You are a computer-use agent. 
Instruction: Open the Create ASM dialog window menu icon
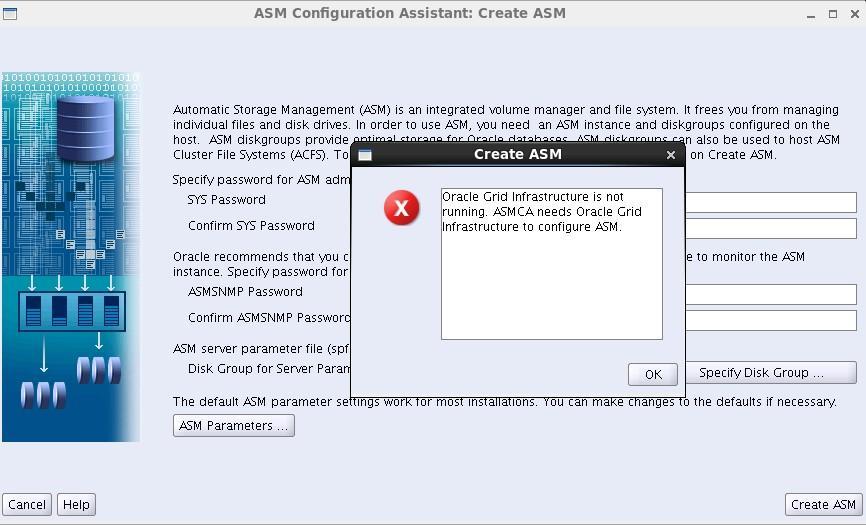(x=365, y=155)
